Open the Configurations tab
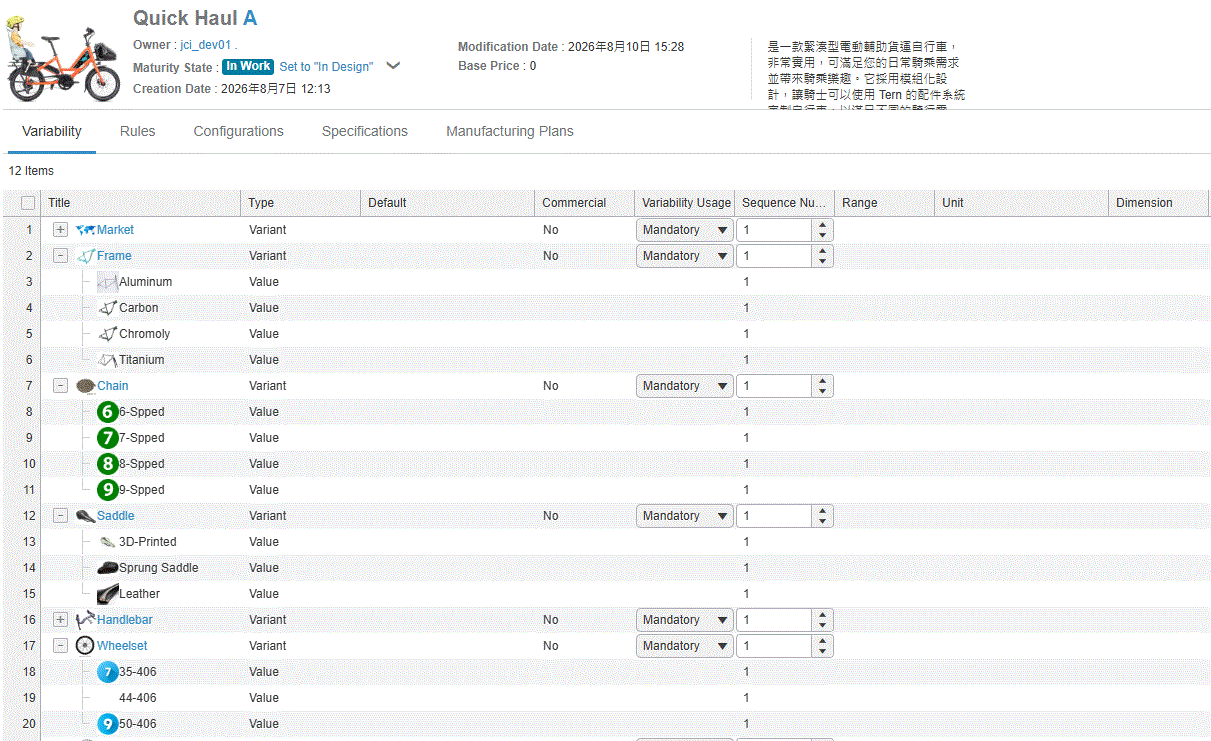 point(239,131)
